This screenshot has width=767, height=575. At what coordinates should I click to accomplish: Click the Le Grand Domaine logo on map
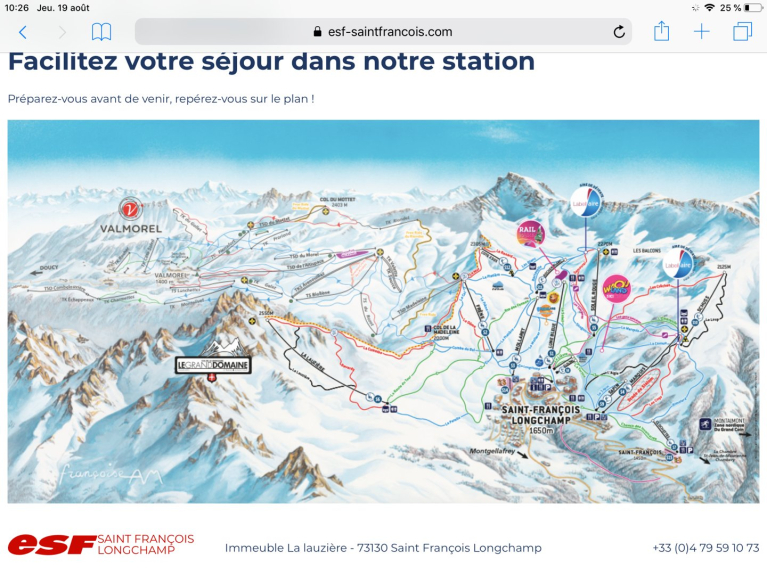tap(213, 365)
